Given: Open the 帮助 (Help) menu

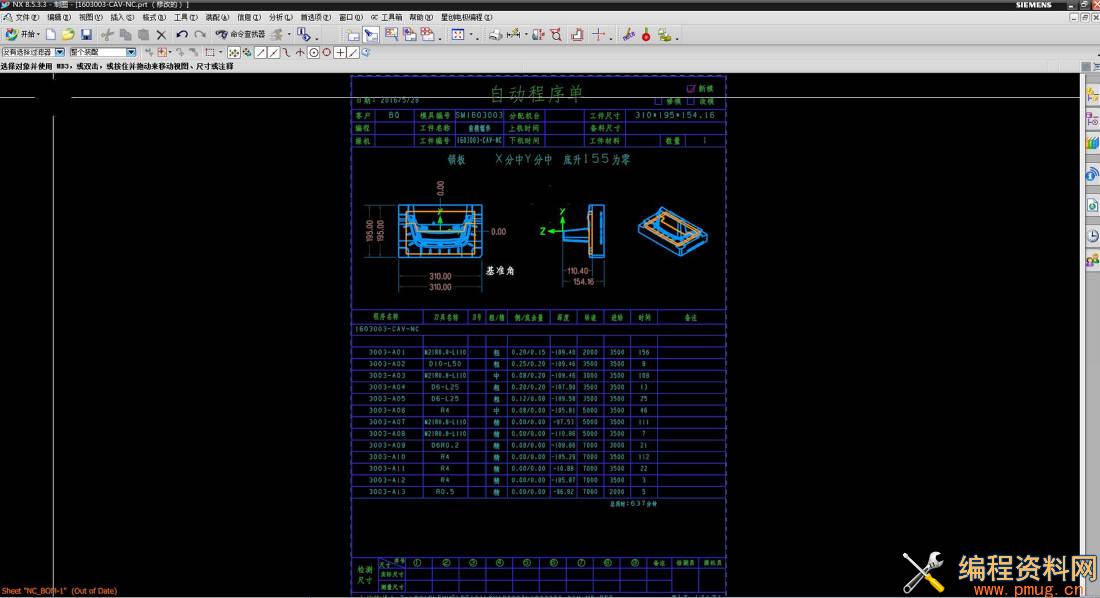Looking at the screenshot, I should click(x=421, y=17).
